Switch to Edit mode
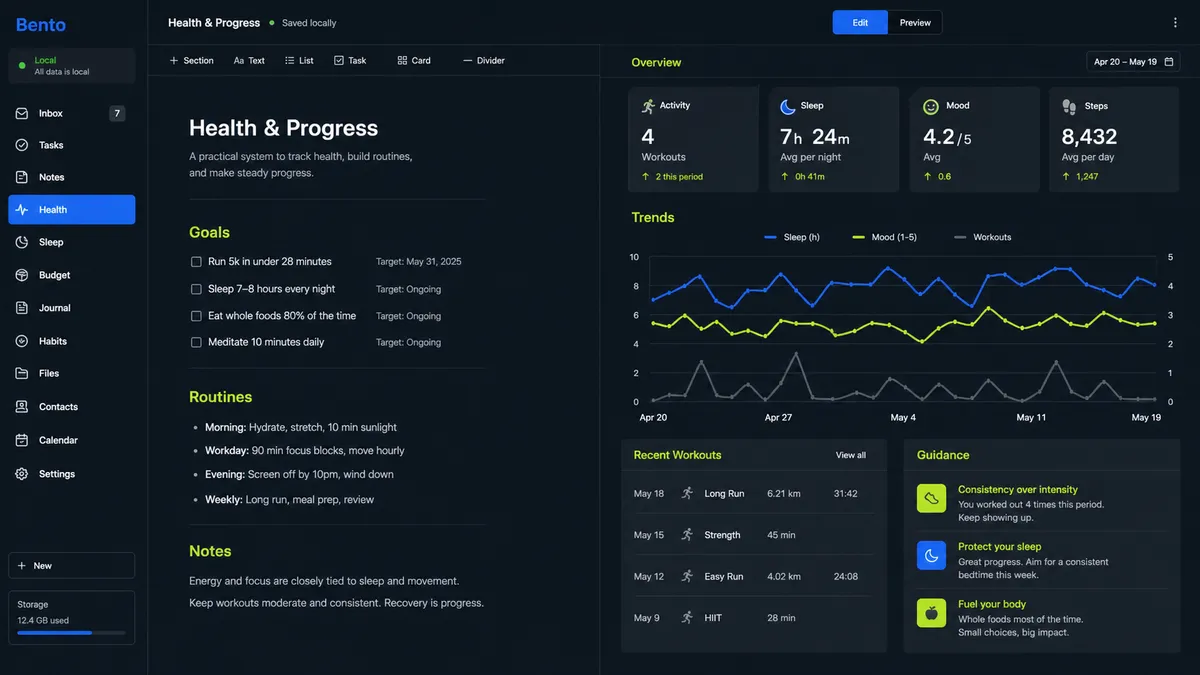 point(860,22)
